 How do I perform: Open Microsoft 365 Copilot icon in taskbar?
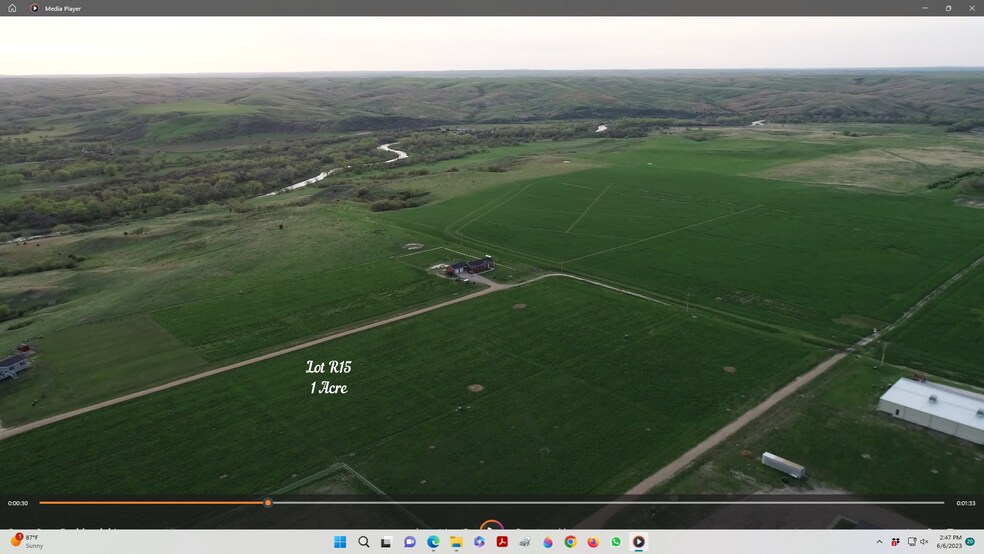point(479,542)
